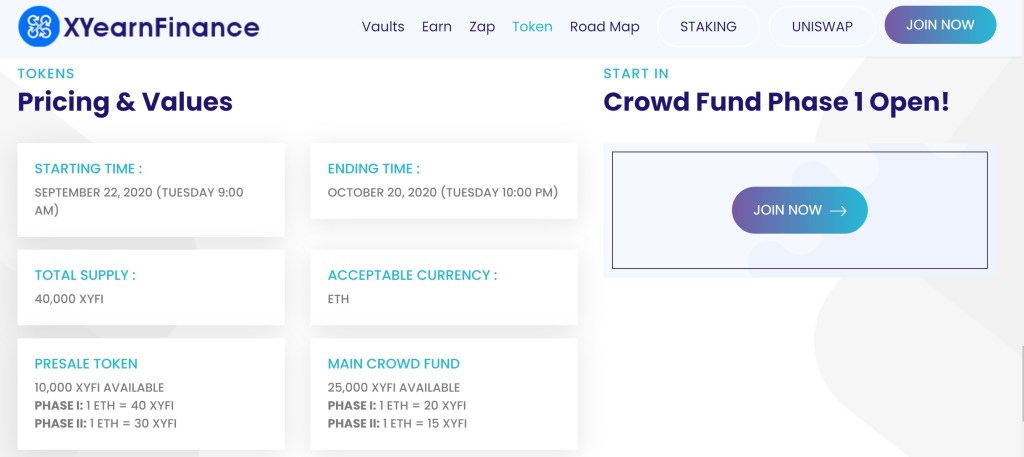Click the highlighted Token nav item
Screen dimensions: 1024x457
tap(532, 27)
